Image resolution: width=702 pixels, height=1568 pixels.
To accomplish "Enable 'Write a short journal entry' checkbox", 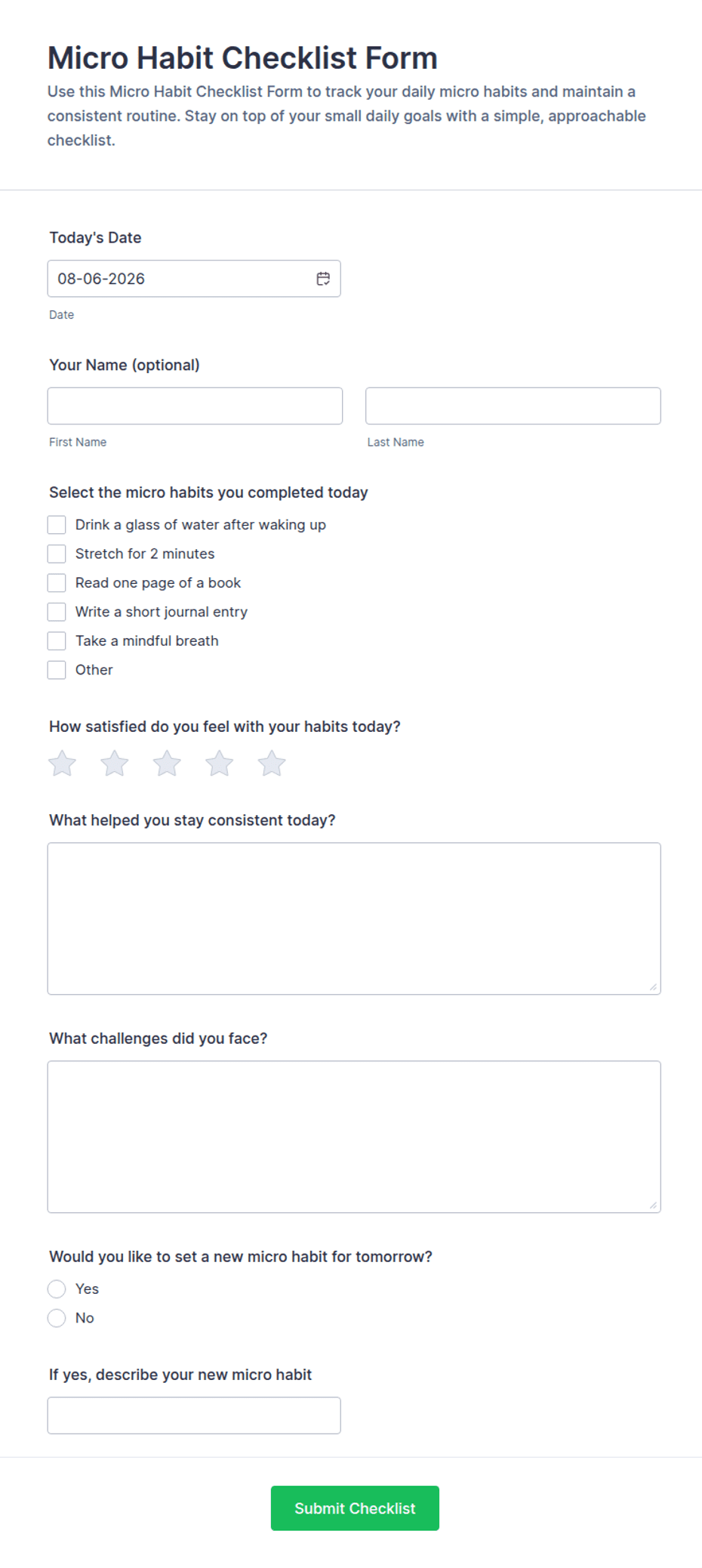I will 57,612.
